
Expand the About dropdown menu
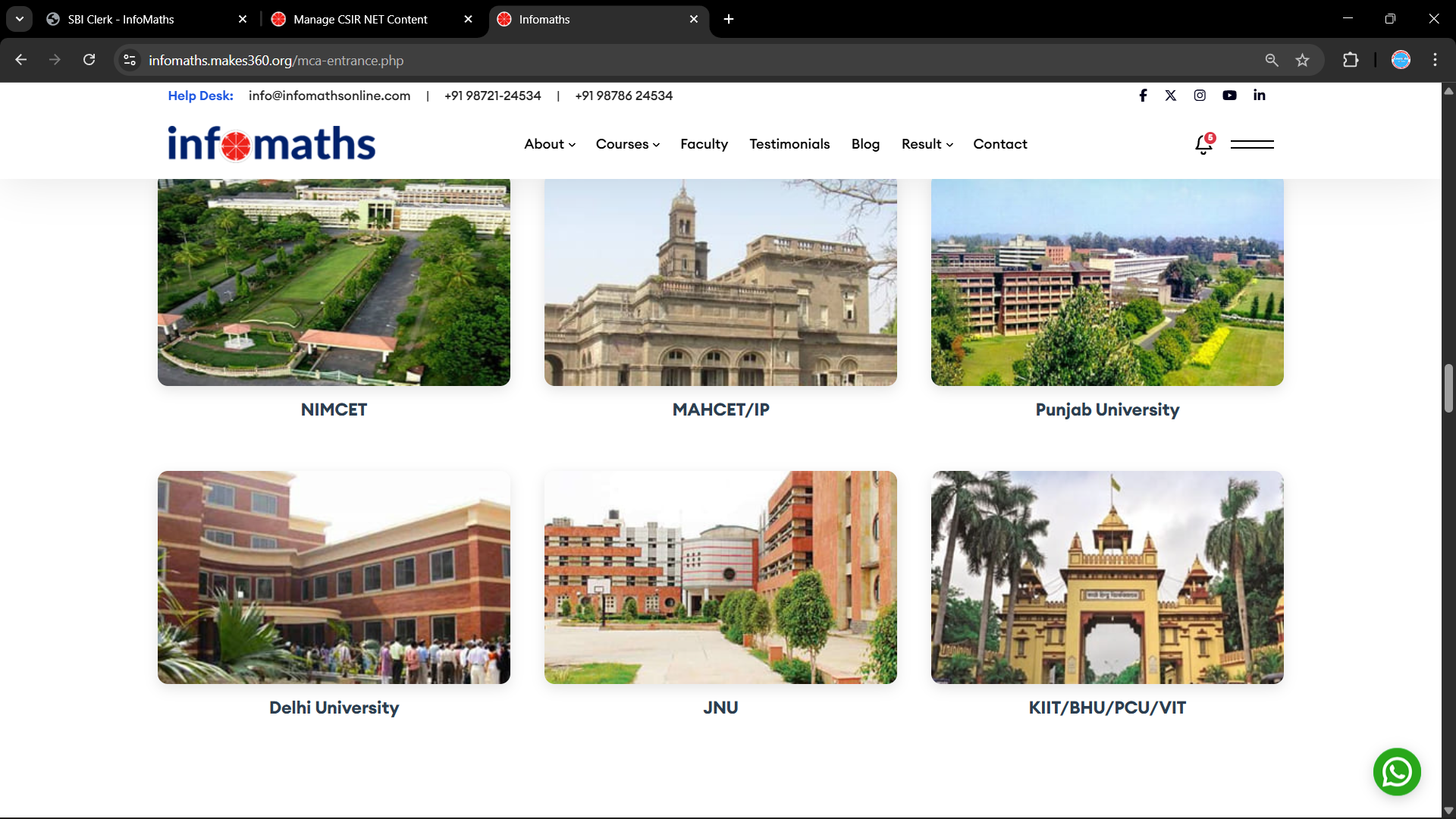[550, 144]
